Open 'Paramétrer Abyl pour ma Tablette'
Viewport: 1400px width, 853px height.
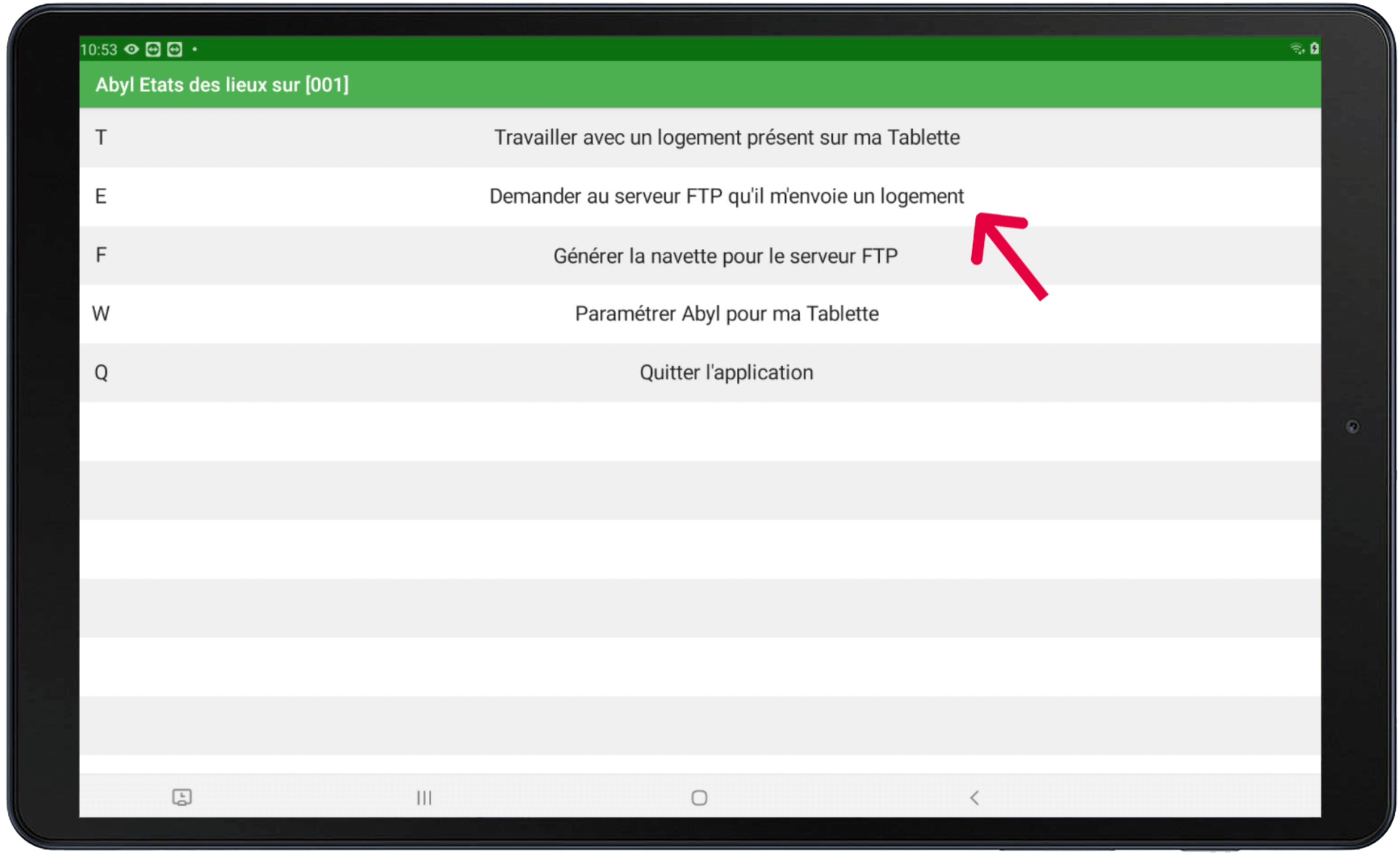727,313
